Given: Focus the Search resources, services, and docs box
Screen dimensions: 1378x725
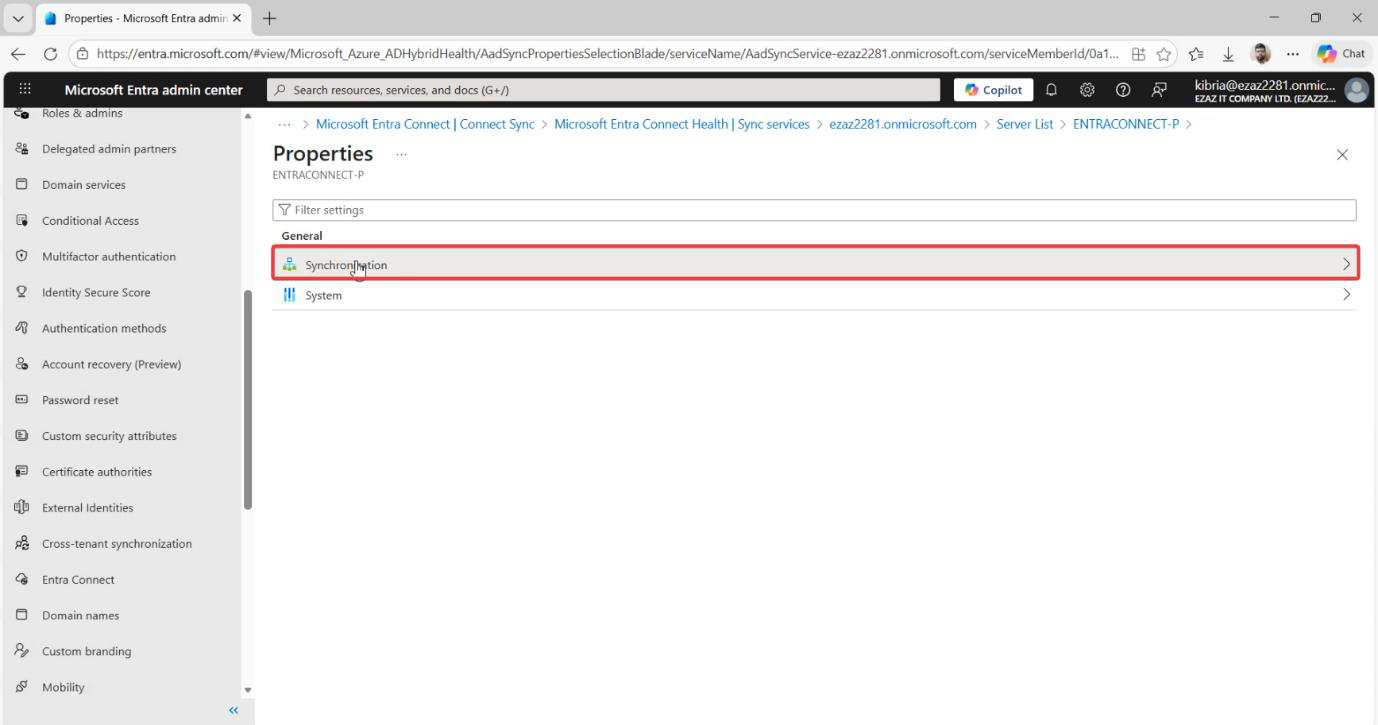Looking at the screenshot, I should (605, 90).
